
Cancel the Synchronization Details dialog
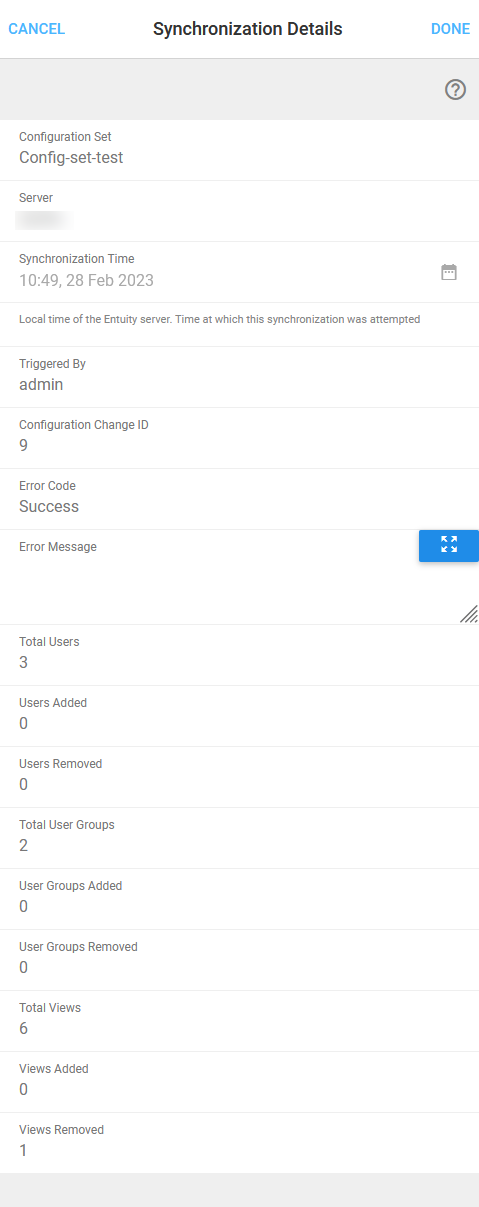[36, 29]
